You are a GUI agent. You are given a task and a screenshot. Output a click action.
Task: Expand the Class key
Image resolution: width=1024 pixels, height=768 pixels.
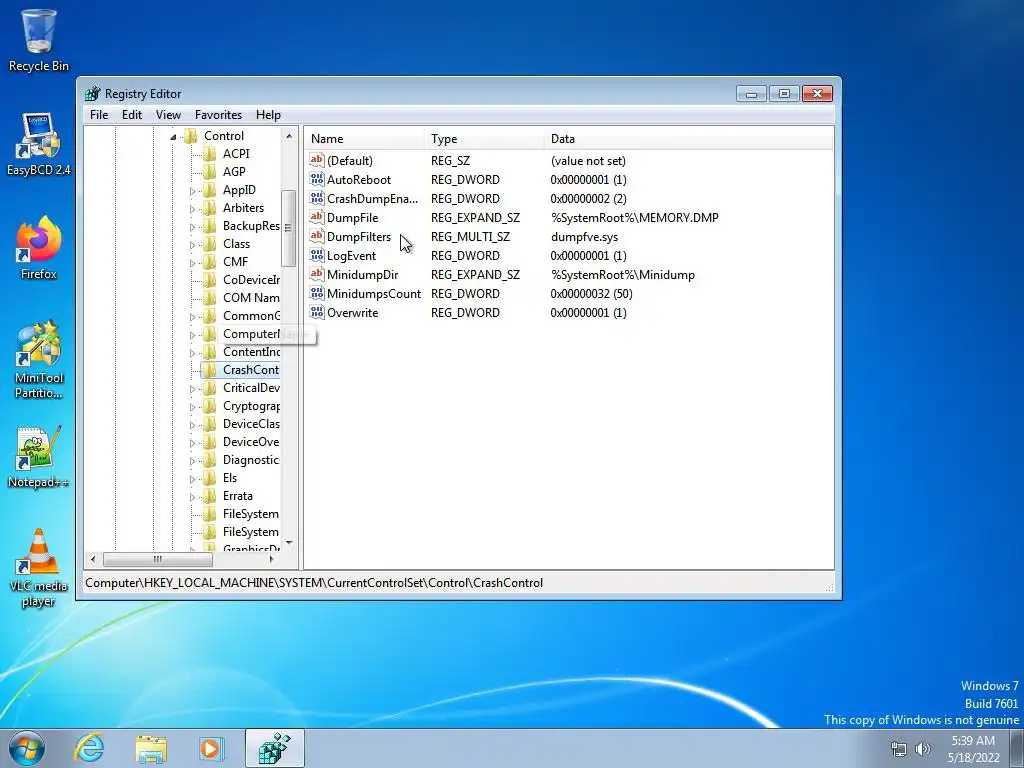tap(192, 245)
